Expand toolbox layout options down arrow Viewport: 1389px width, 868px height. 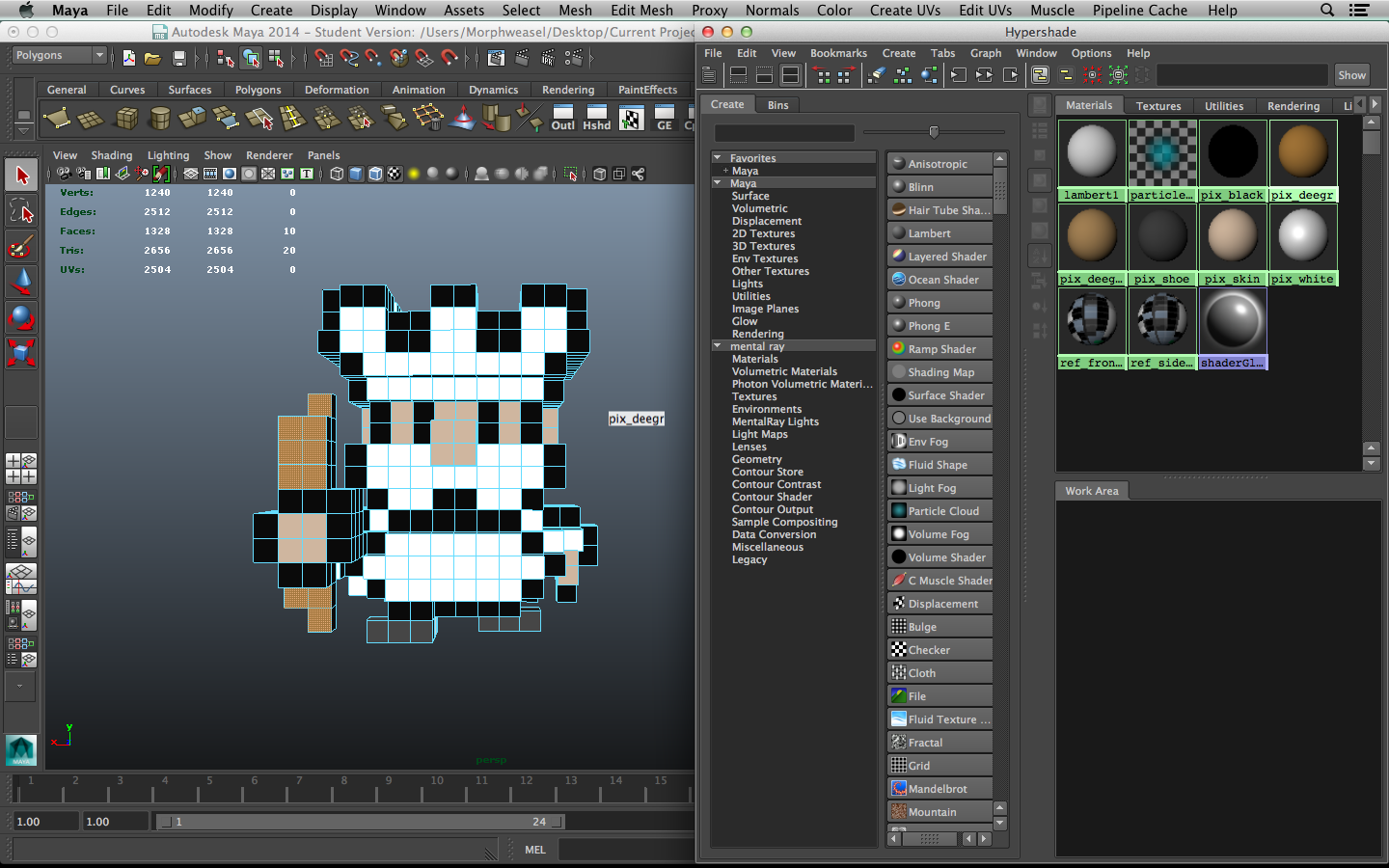(21, 687)
